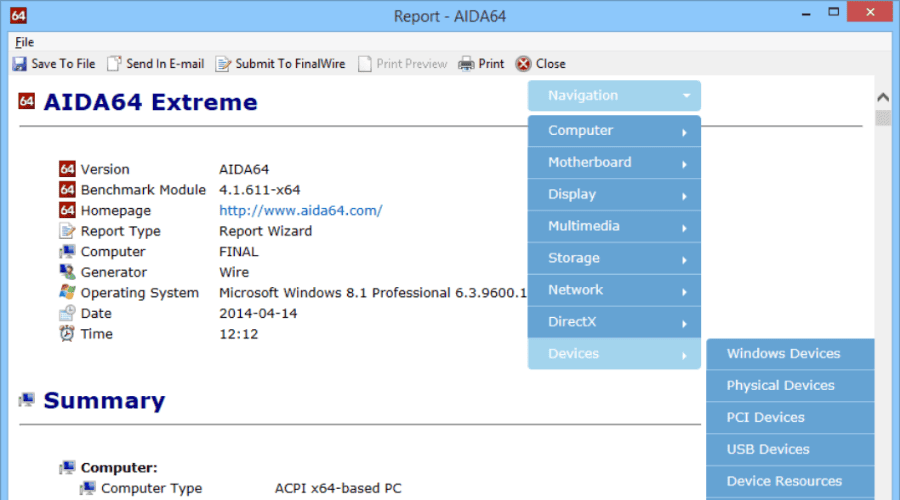Click the AIDA64 logo beside AIDA64 Extreme heading

tap(26, 101)
